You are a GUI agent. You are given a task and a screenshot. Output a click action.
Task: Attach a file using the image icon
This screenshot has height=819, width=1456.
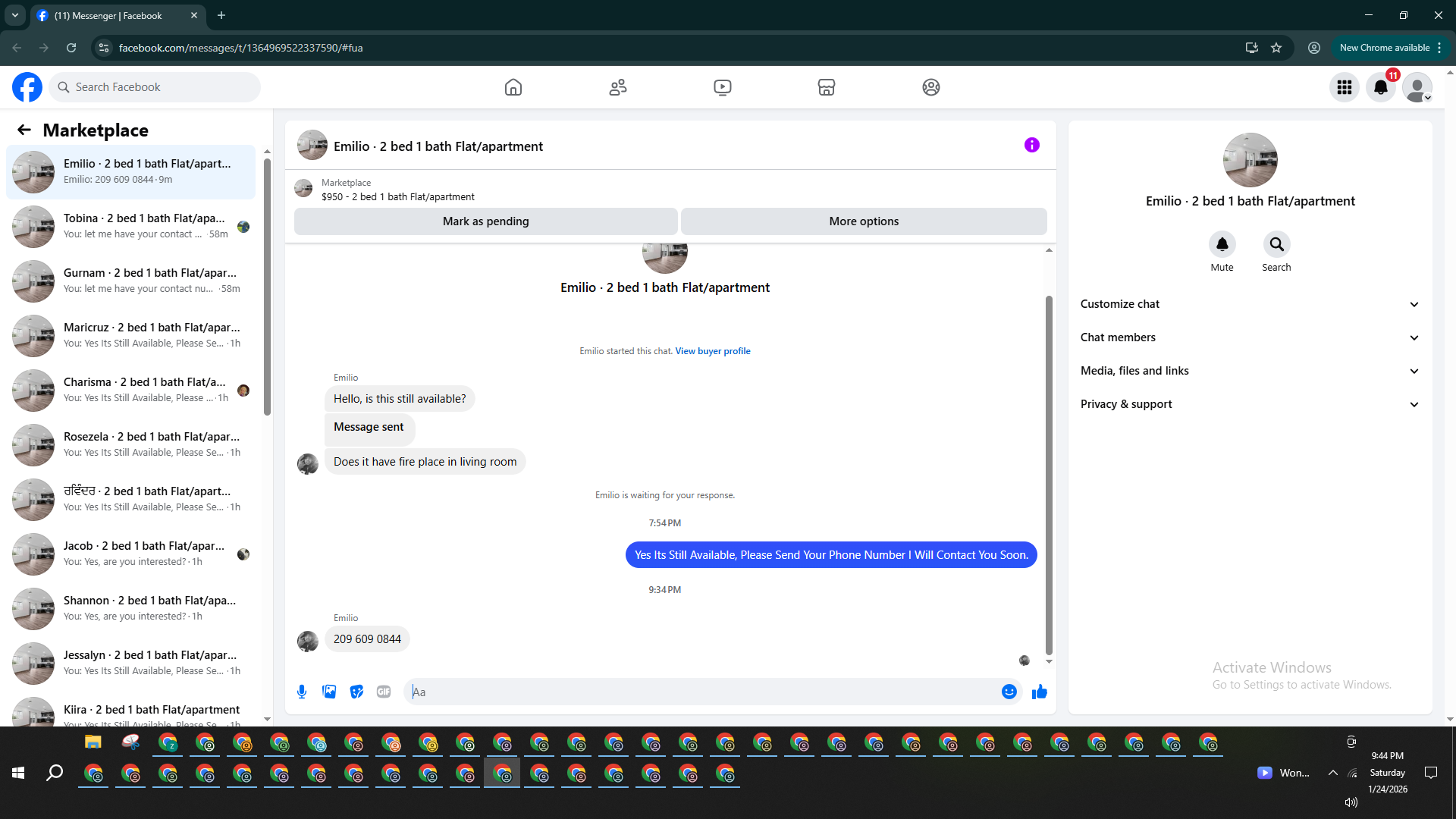[329, 692]
